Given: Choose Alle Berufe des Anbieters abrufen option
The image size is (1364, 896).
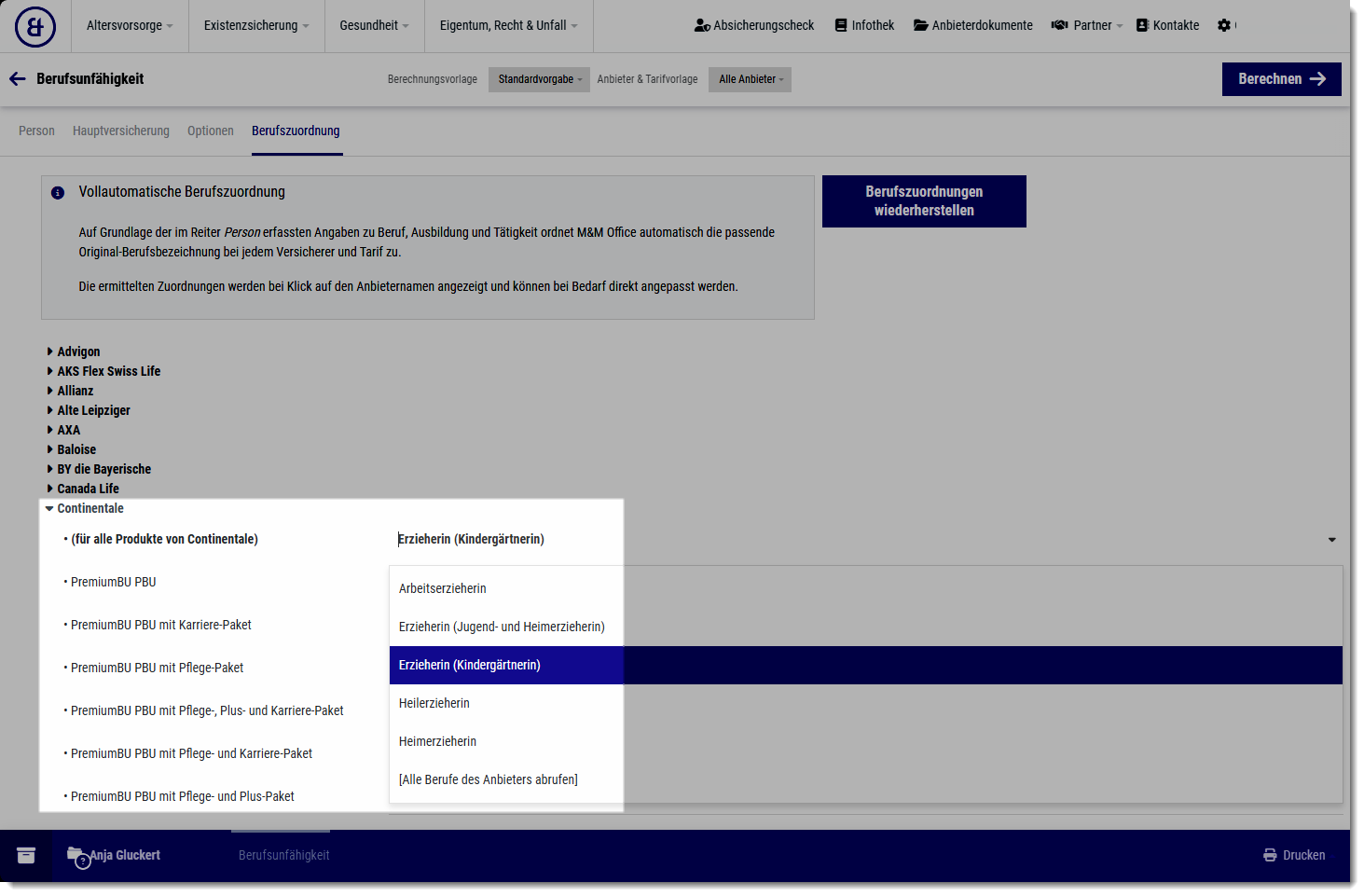Looking at the screenshot, I should (x=489, y=779).
